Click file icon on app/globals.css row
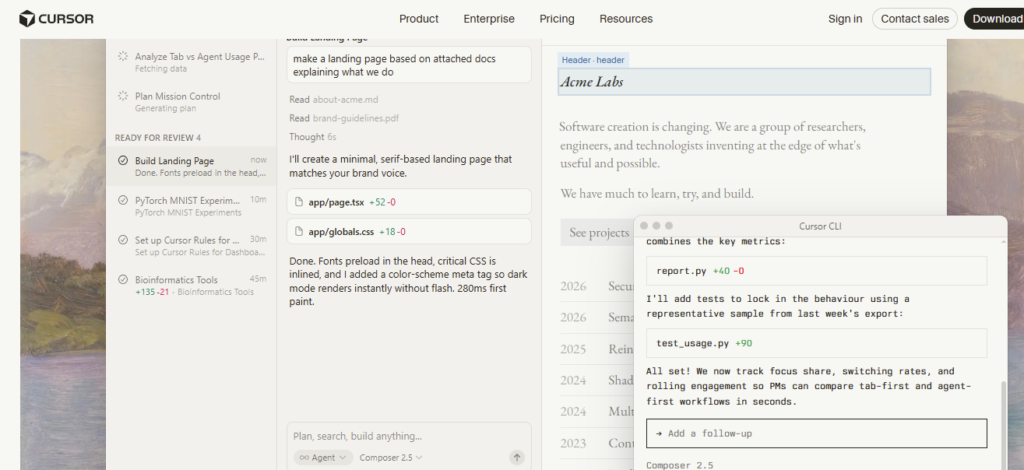Screen dimensions: 1024x470 click(x=299, y=232)
